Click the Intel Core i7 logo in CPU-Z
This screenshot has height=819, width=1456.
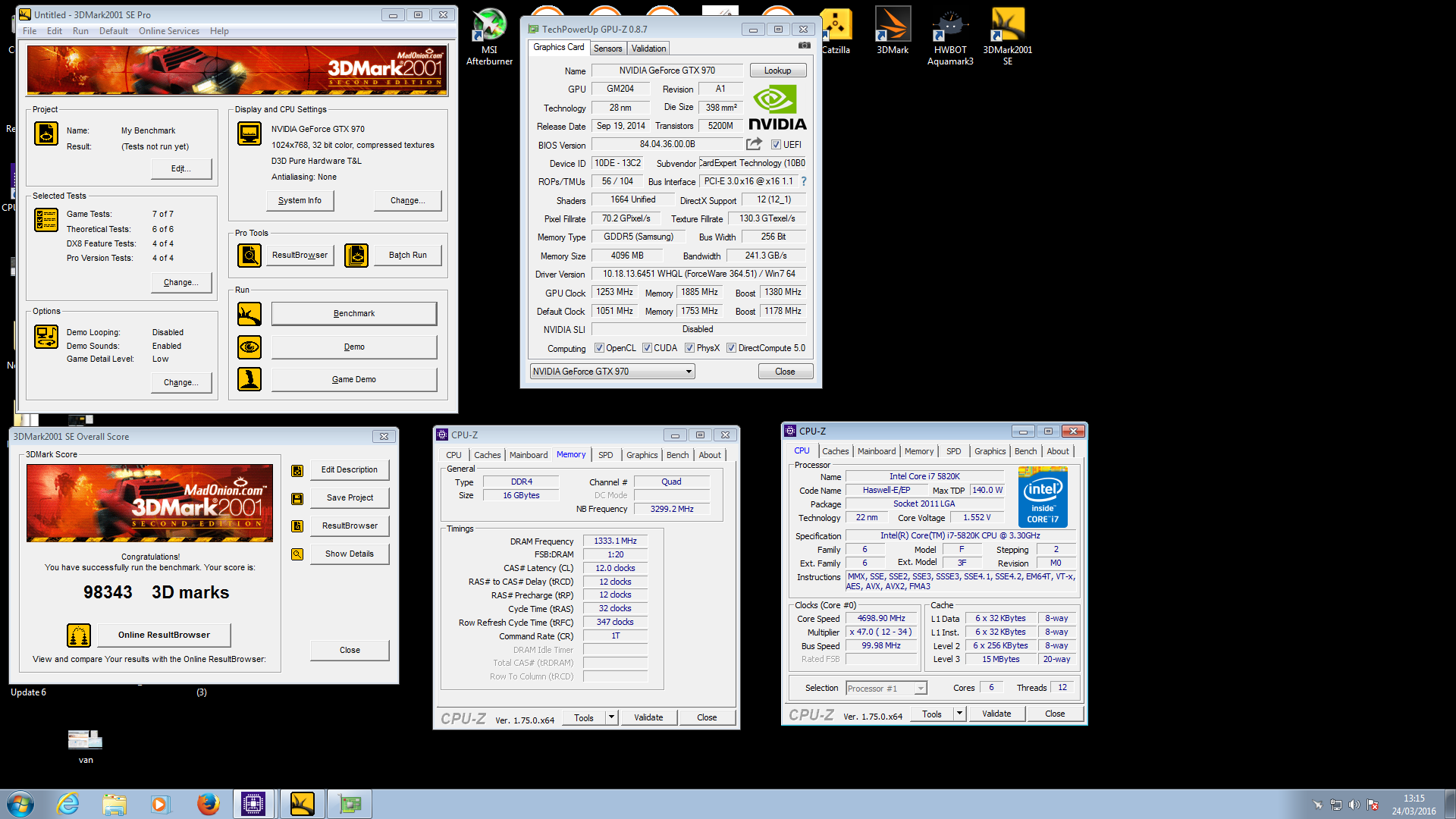tap(1043, 497)
